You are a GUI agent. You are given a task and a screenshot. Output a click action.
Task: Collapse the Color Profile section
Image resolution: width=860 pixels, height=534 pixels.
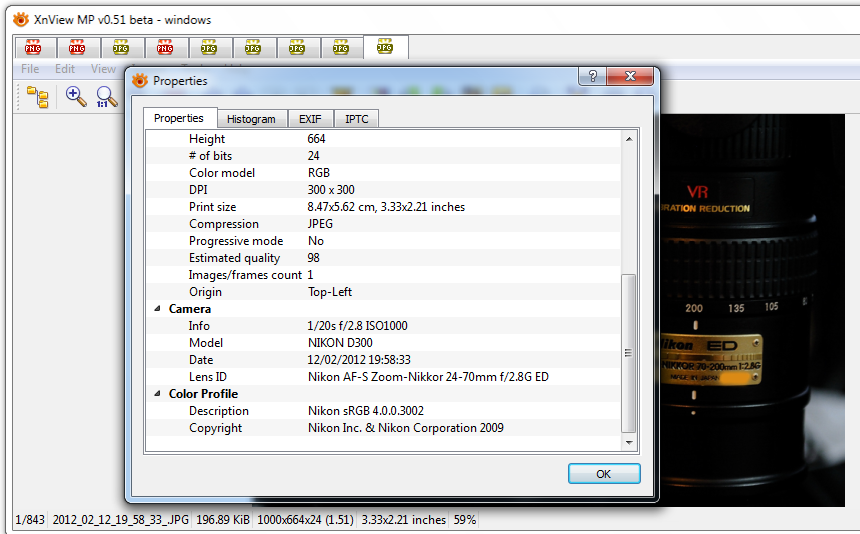click(x=157, y=394)
